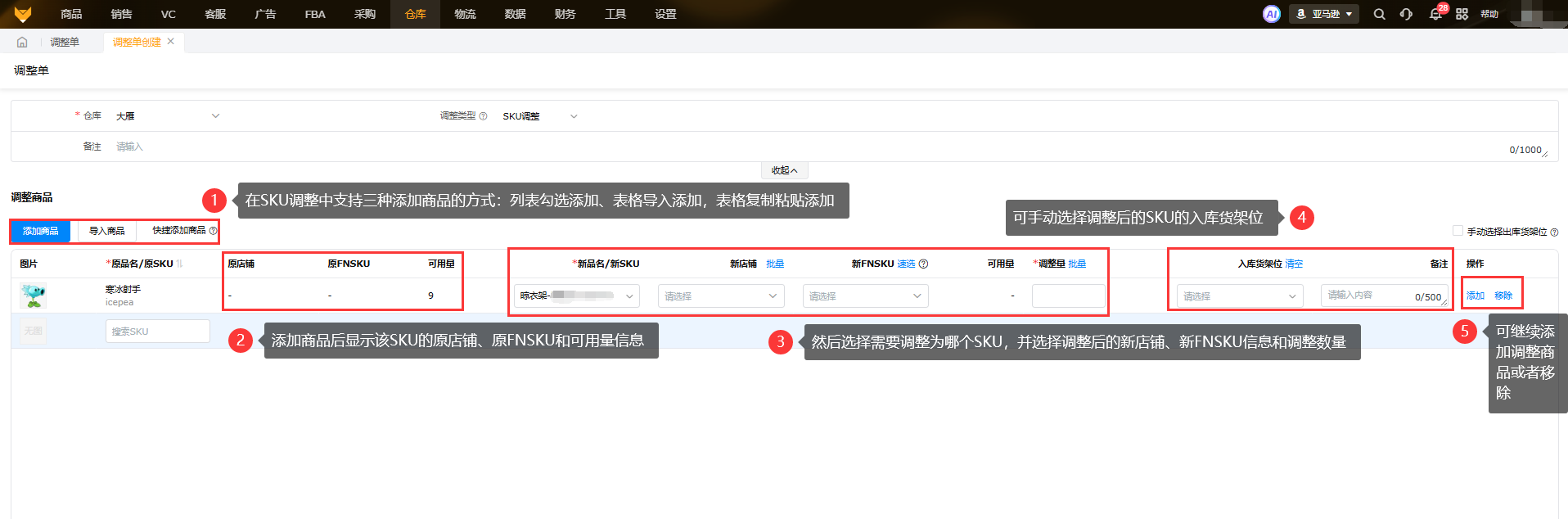Open the 仓库 menu
Viewport: 1568px width, 519px height.
(x=416, y=14)
